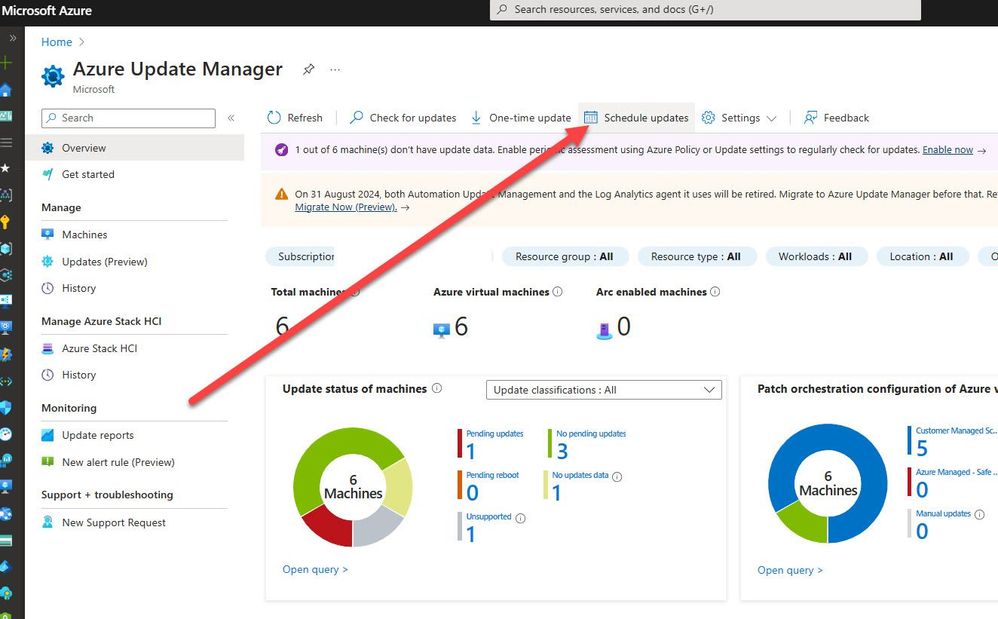The image size is (998, 619).
Task: Click the Azure Home icon in sidebar
Action: (x=6, y=90)
